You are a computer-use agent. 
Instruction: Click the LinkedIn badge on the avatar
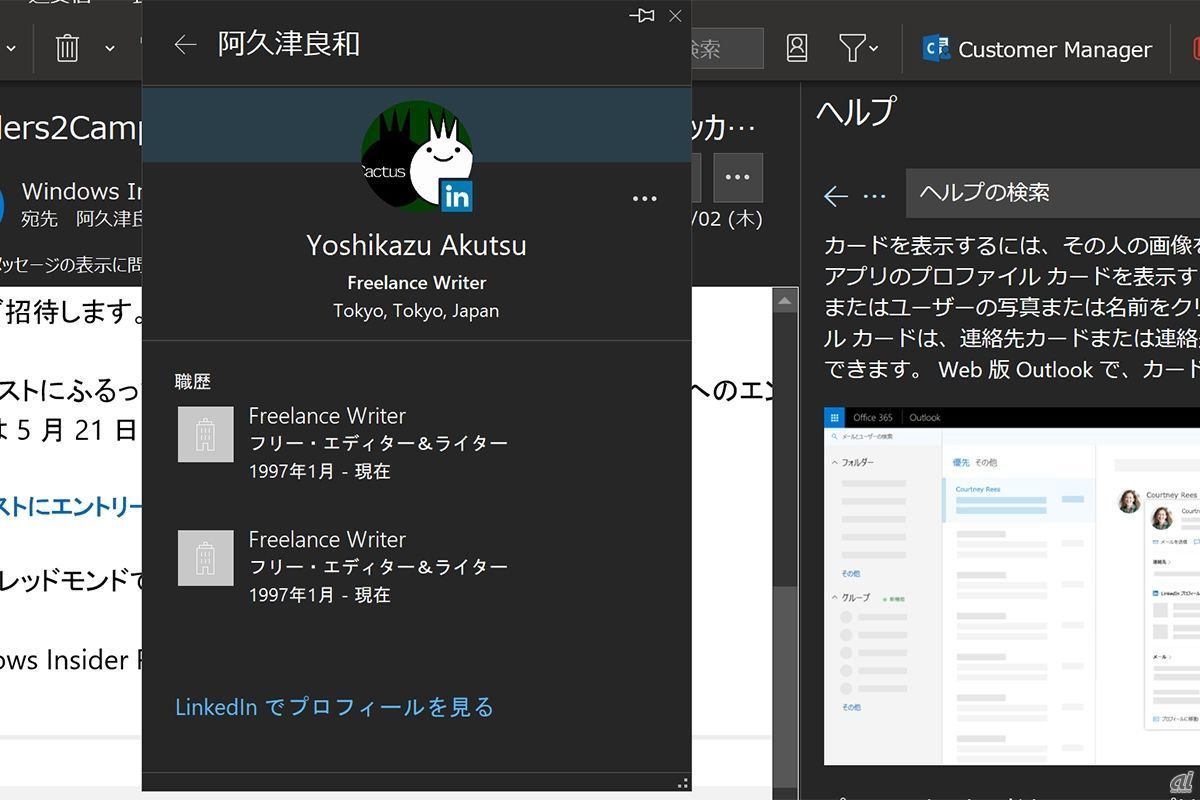(456, 196)
